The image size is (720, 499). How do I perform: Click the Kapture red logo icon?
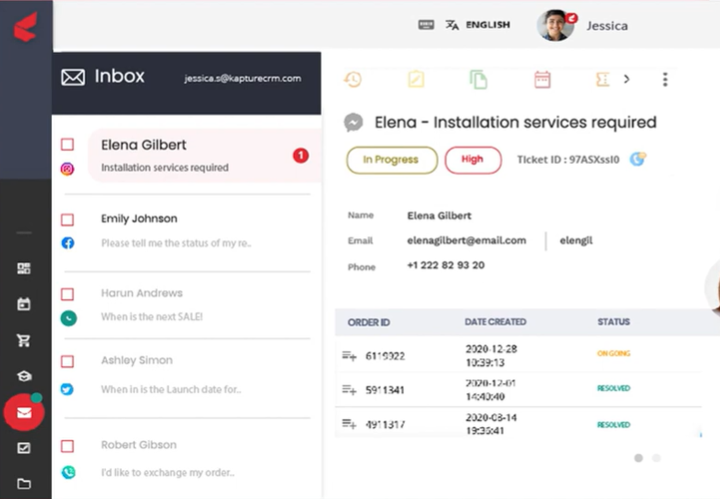pos(25,27)
